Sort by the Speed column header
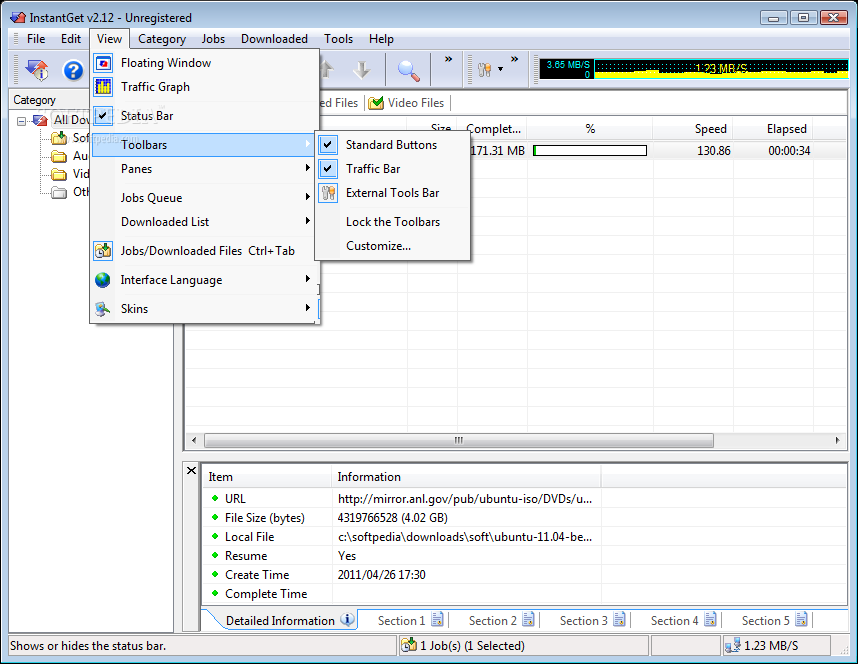The width and height of the screenshot is (858, 664). coord(693,129)
